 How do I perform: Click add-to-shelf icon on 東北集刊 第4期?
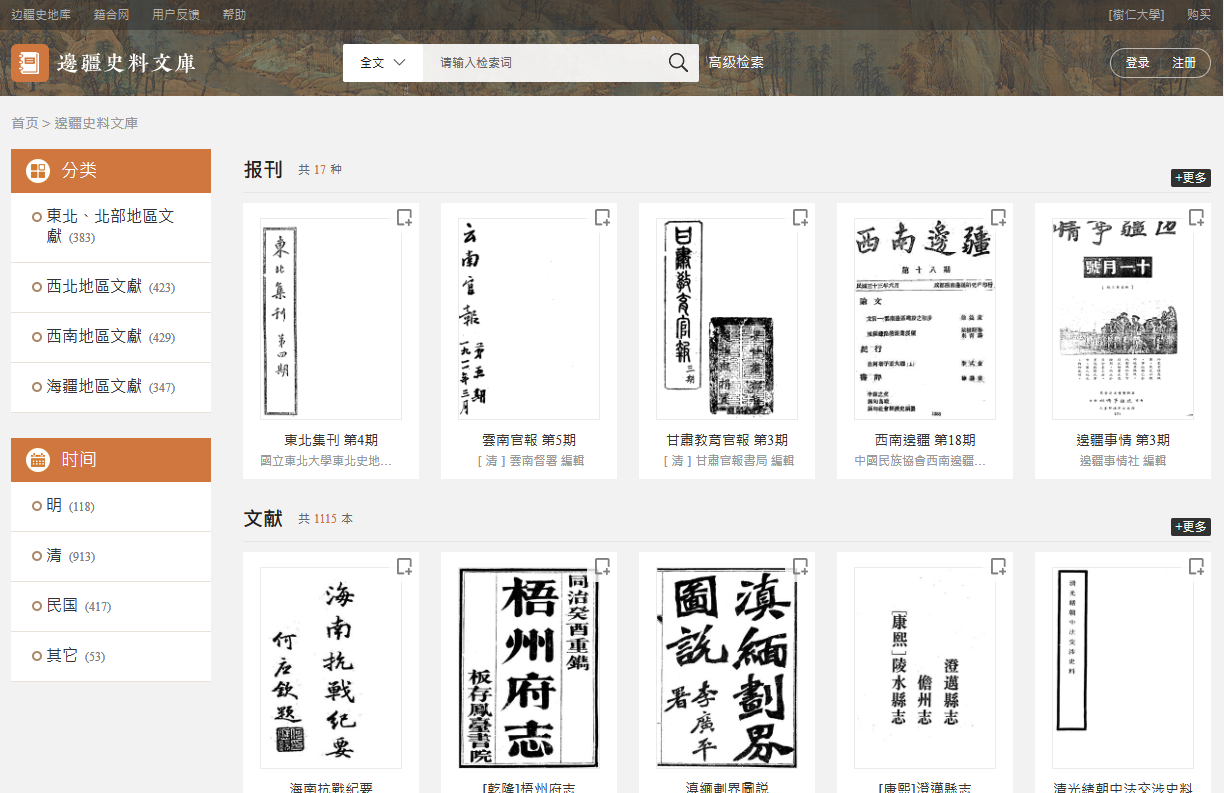click(x=404, y=218)
